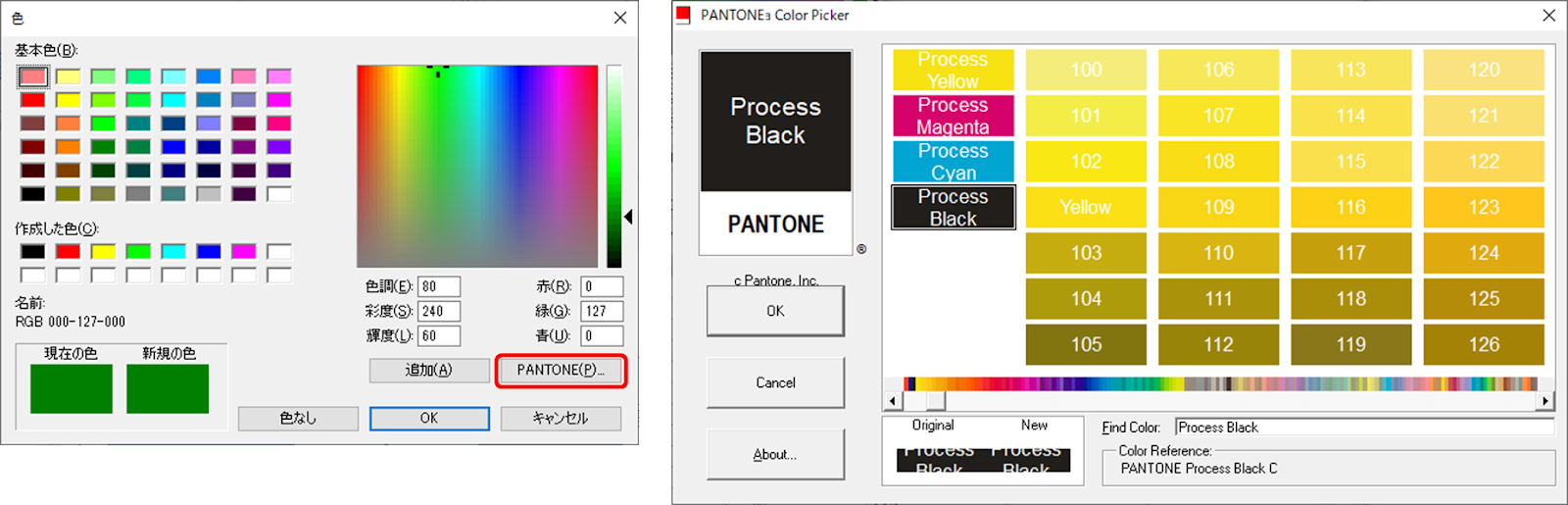1568x505 pixels.
Task: Click the PANTONE rainbow color strip
Action: pyautogui.click(x=1219, y=384)
